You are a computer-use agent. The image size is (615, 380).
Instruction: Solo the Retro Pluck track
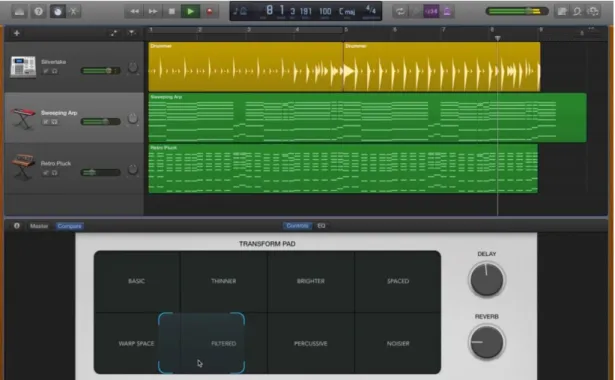click(55, 173)
